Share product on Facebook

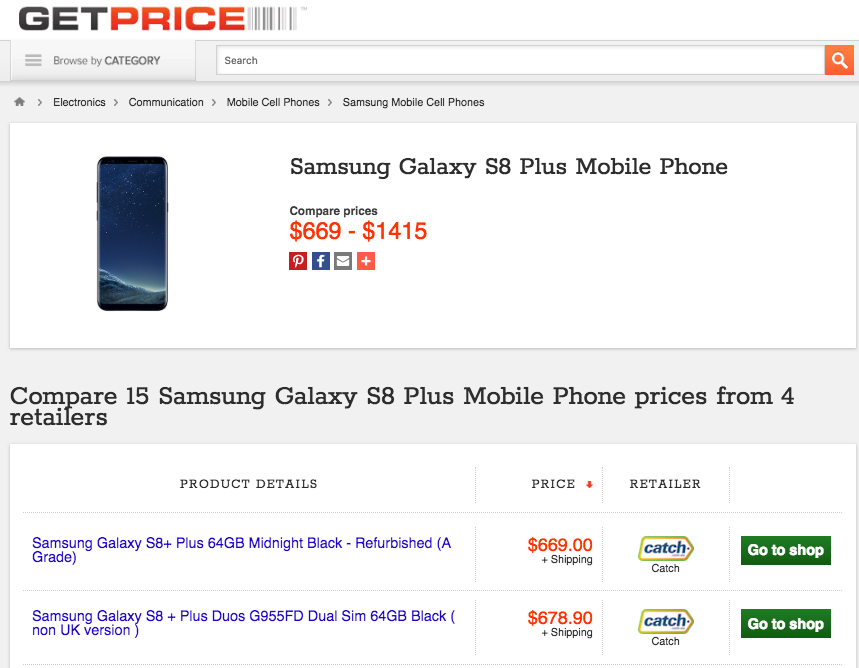pos(320,261)
